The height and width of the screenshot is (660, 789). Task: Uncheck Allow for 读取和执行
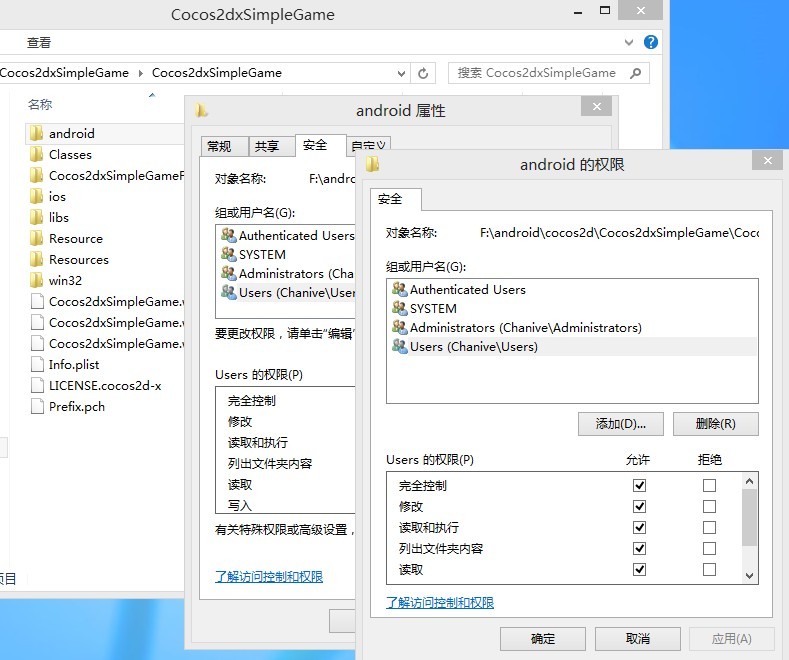tap(640, 527)
